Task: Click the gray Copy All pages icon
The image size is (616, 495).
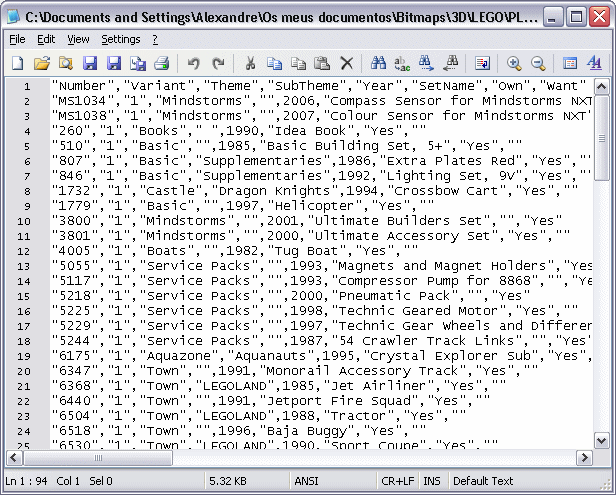Action: click(x=299, y=63)
